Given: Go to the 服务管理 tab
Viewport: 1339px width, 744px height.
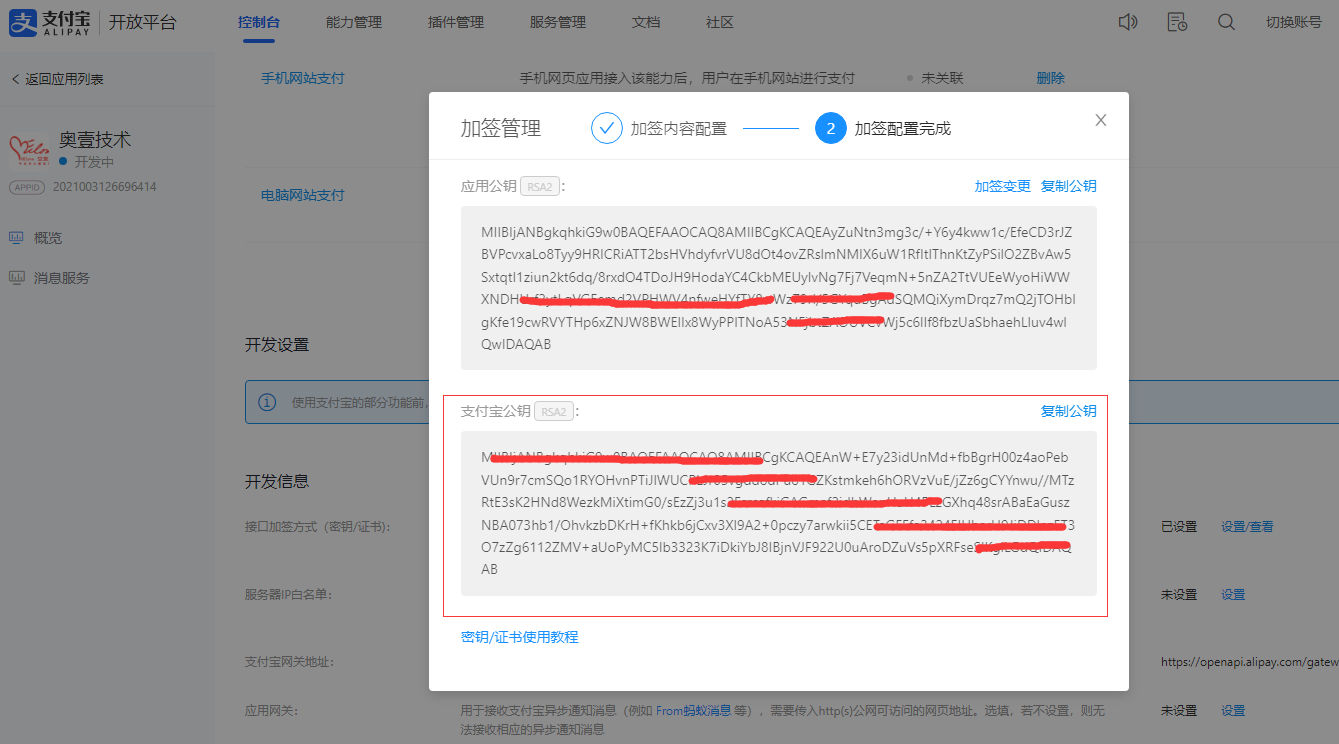Looking at the screenshot, I should pos(558,22).
